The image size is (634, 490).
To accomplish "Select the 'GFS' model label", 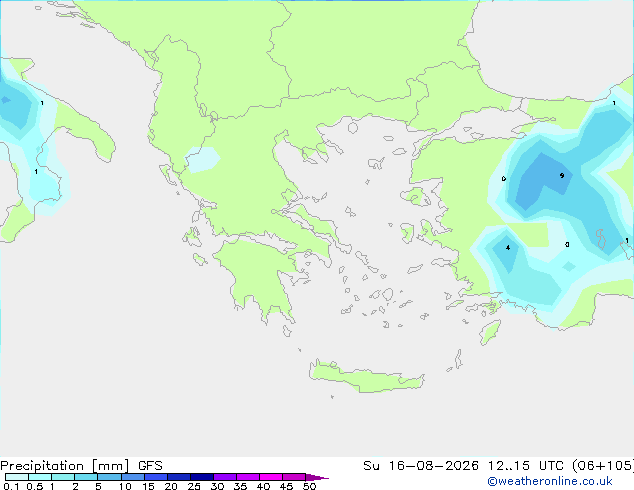I will tap(150, 466).
